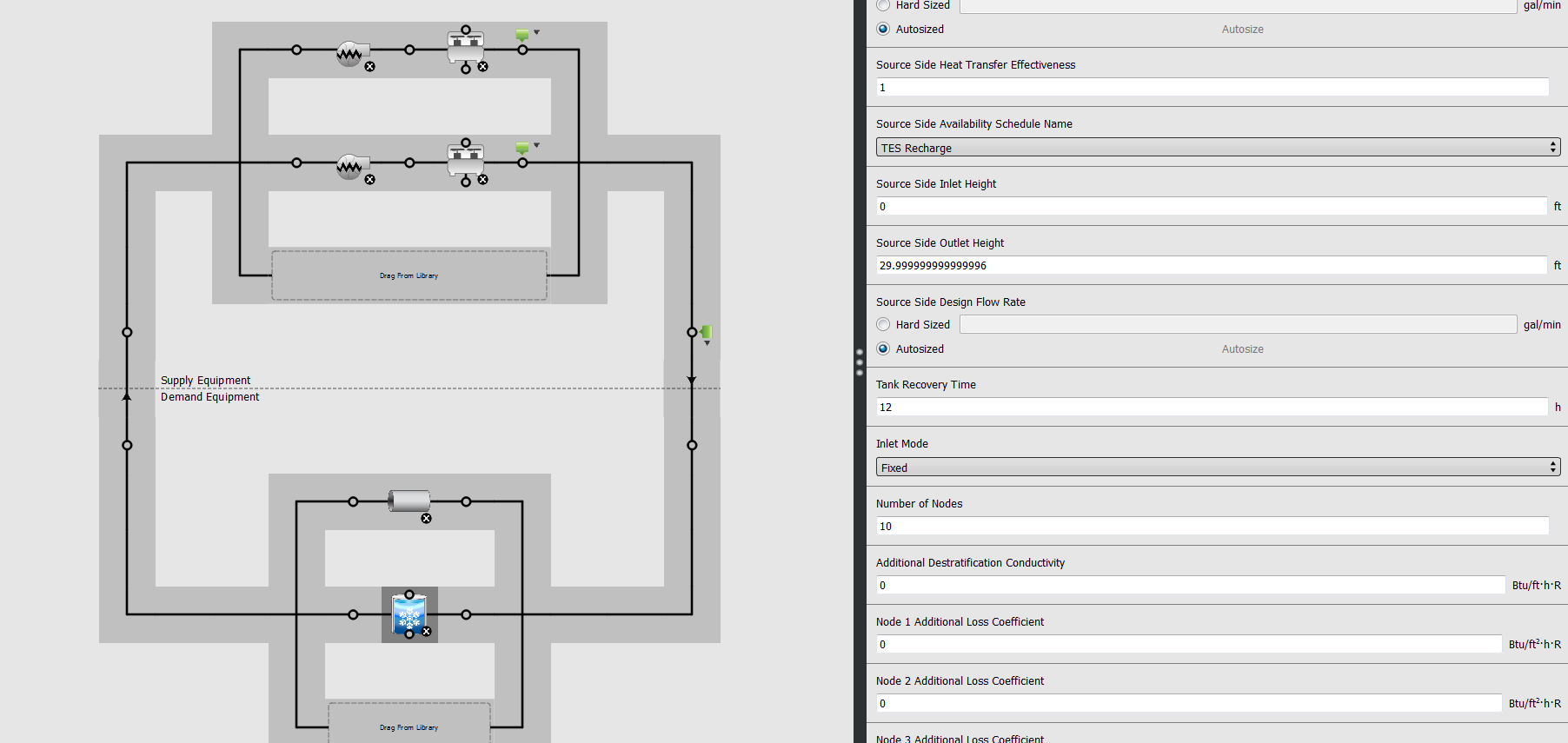Image resolution: width=1568 pixels, height=743 pixels.
Task: Select node between pump and chiller, top branch
Action: click(x=409, y=50)
